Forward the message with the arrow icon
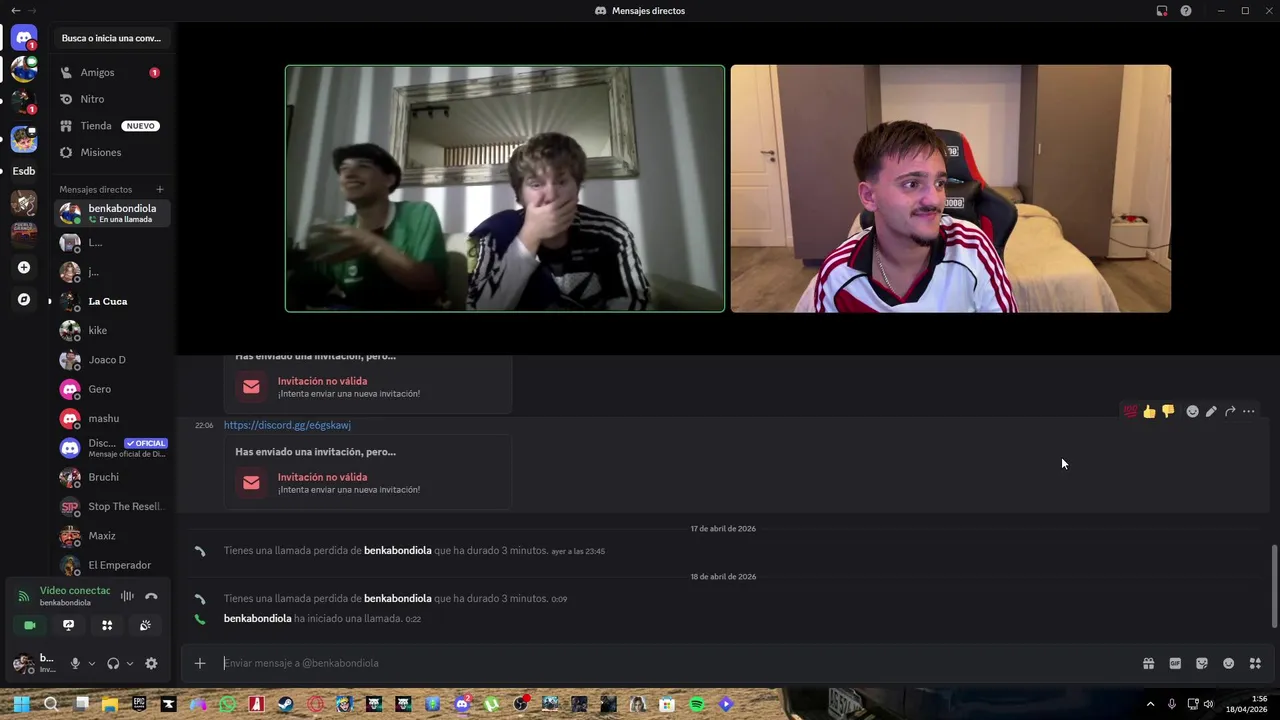The image size is (1280, 720). [1230, 411]
